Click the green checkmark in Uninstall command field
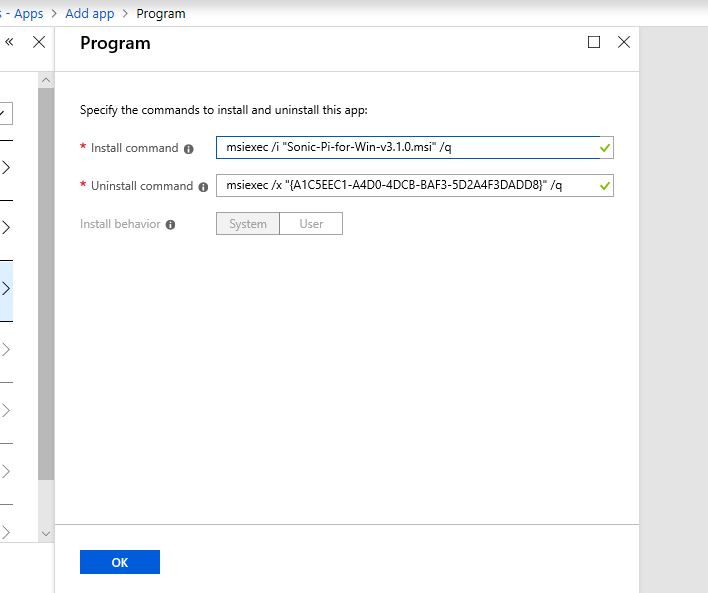Screen dimensions: 708x593 tap(604, 186)
